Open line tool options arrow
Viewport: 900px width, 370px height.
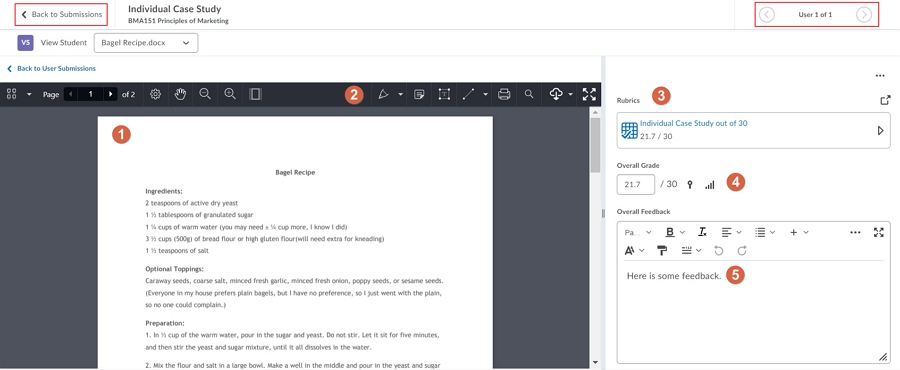tap(485, 95)
